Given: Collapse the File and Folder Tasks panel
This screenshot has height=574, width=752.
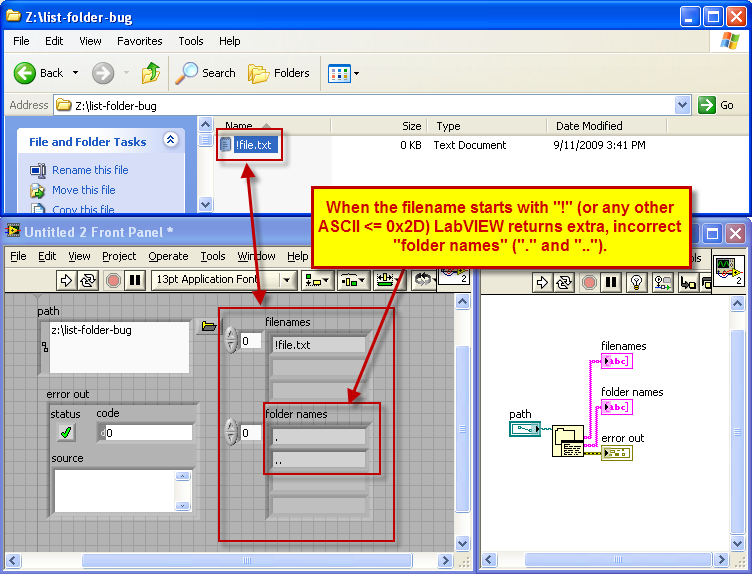Looking at the screenshot, I should coord(170,140).
